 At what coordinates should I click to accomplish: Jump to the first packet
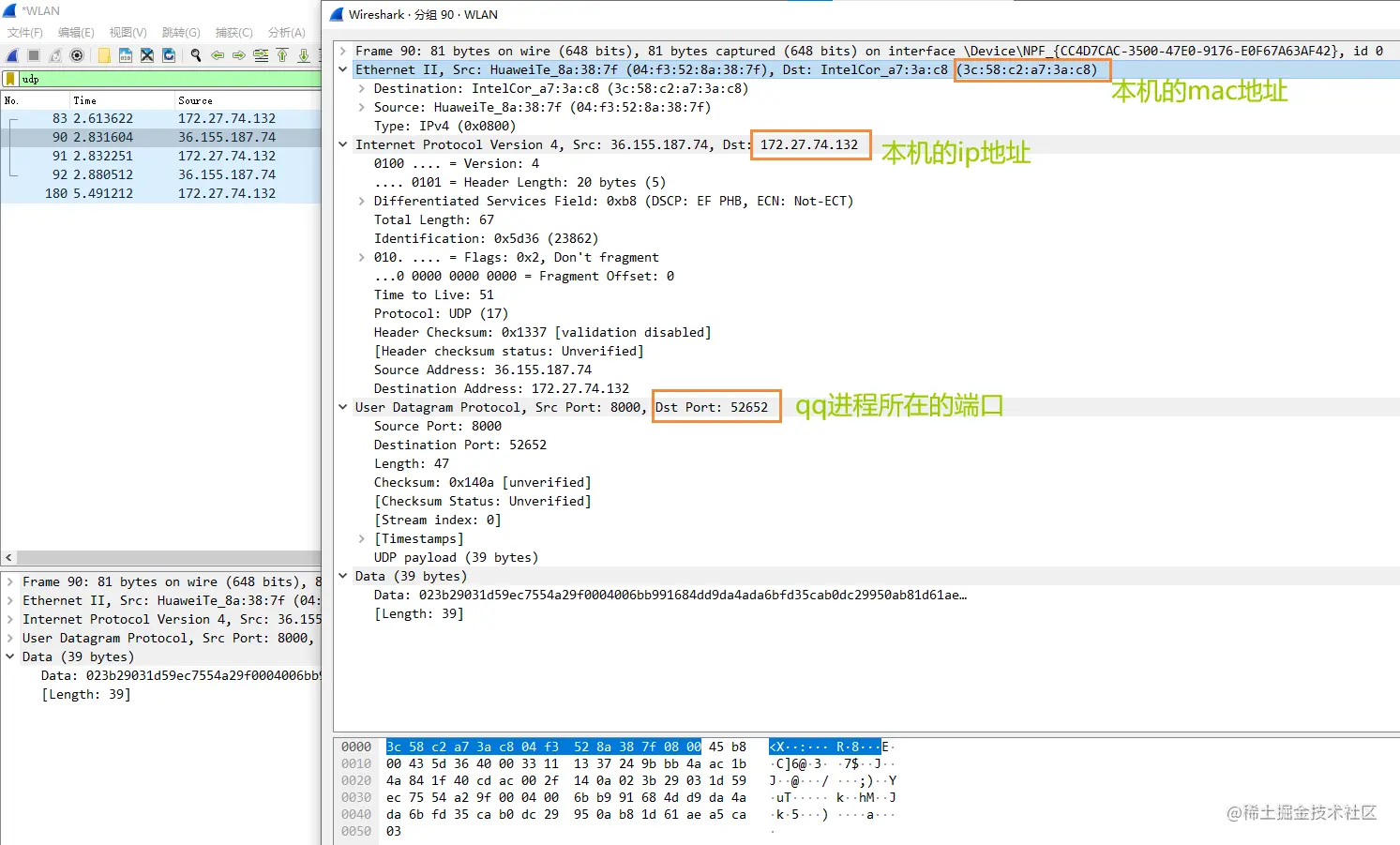[282, 55]
